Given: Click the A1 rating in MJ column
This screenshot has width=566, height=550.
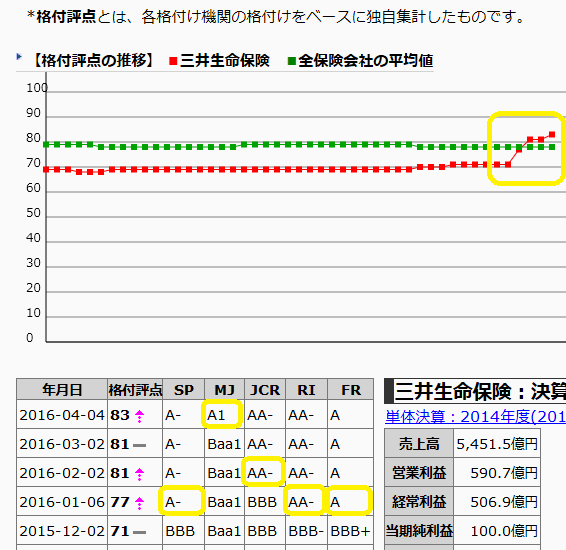Looking at the screenshot, I should [216, 415].
